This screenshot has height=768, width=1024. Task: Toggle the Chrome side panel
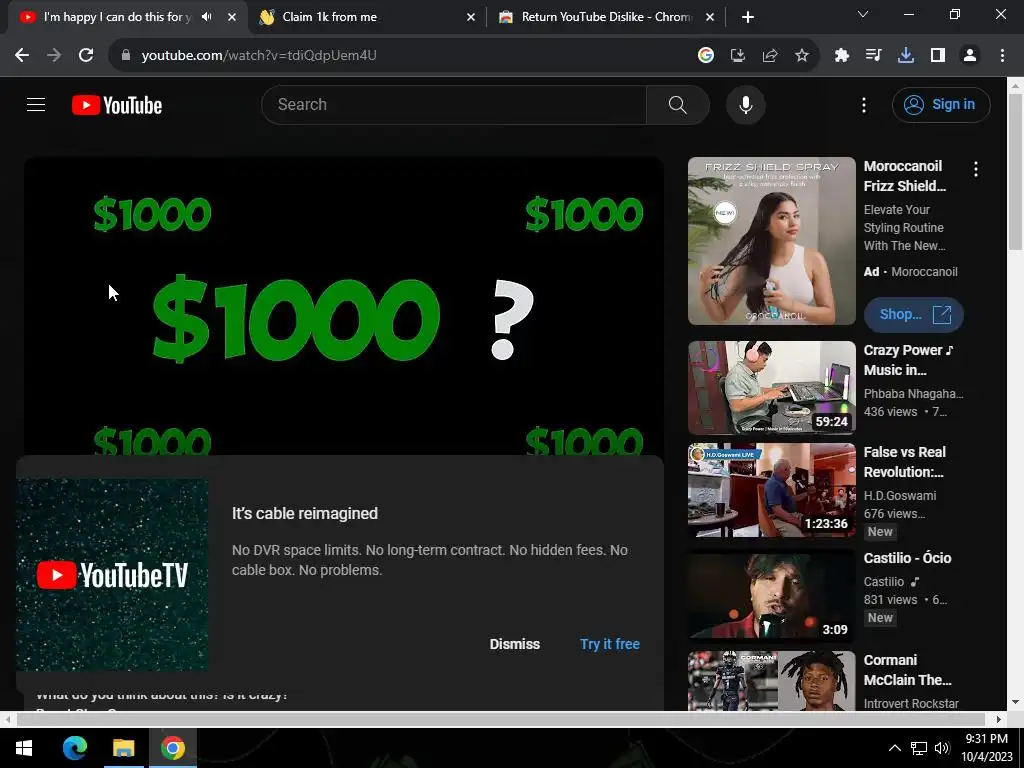click(937, 56)
